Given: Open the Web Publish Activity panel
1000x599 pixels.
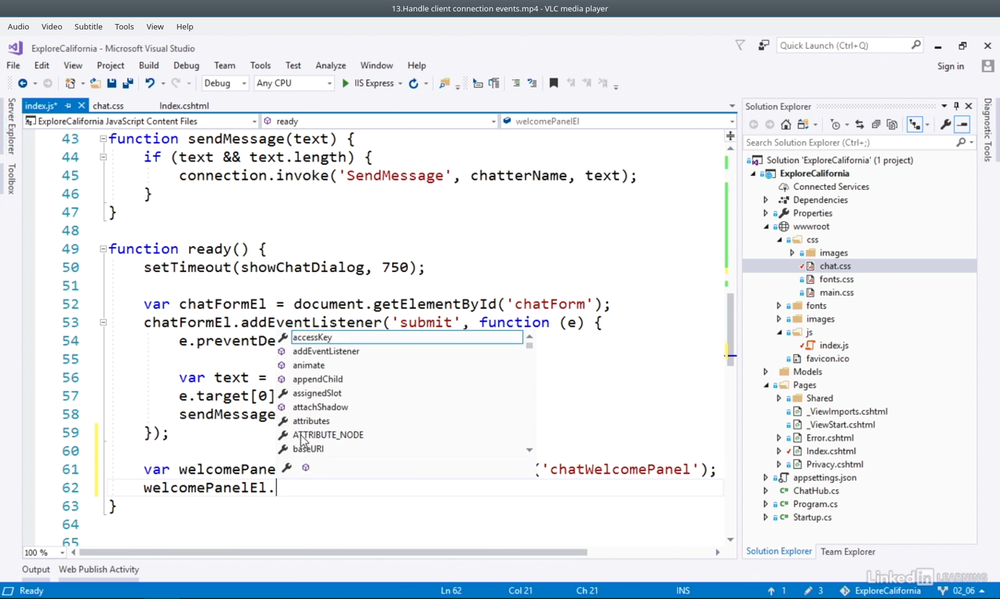Looking at the screenshot, I should point(99,570).
